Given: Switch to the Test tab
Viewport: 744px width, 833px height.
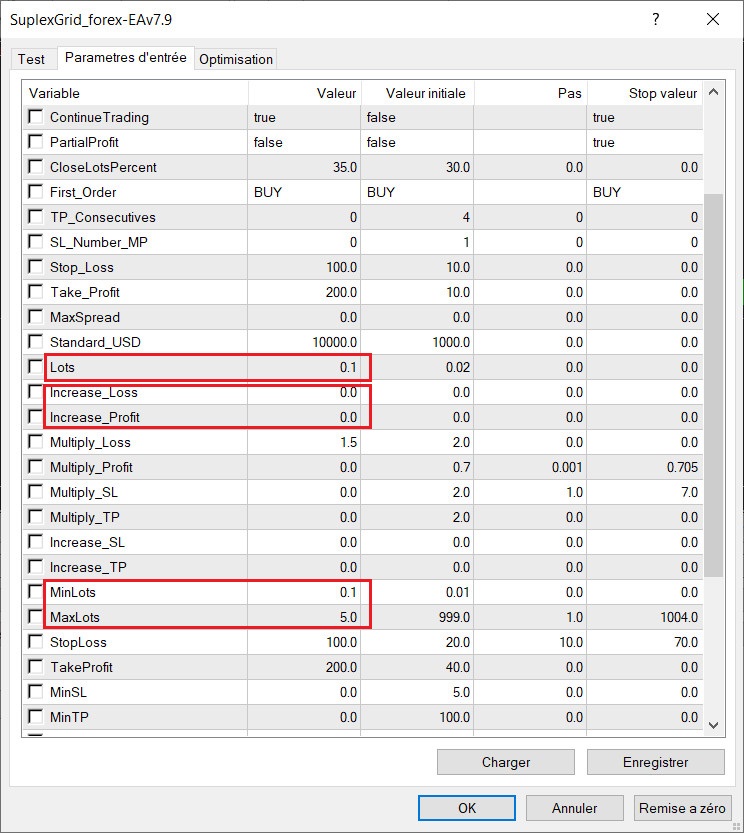Looking at the screenshot, I should click(31, 59).
